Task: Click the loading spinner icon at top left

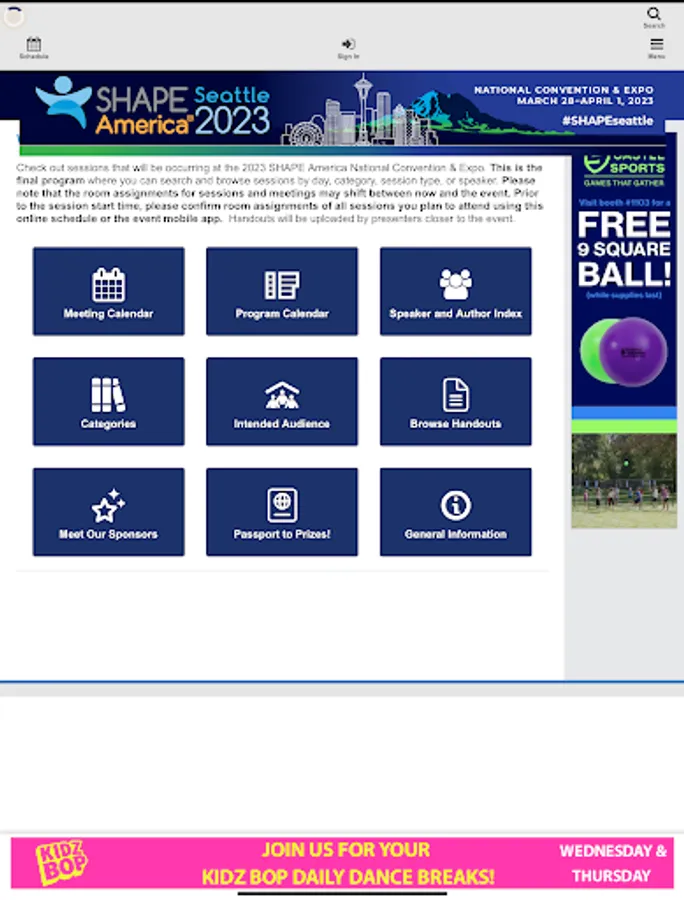Action: 14,16
